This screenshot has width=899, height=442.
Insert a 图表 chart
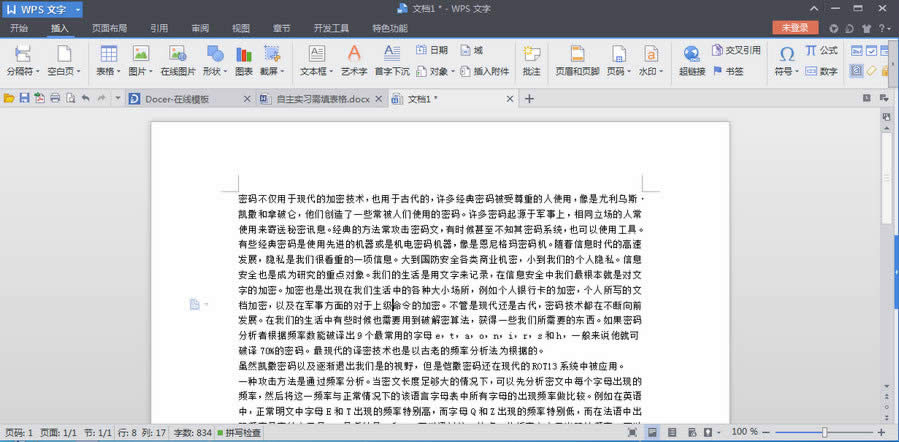[244, 60]
